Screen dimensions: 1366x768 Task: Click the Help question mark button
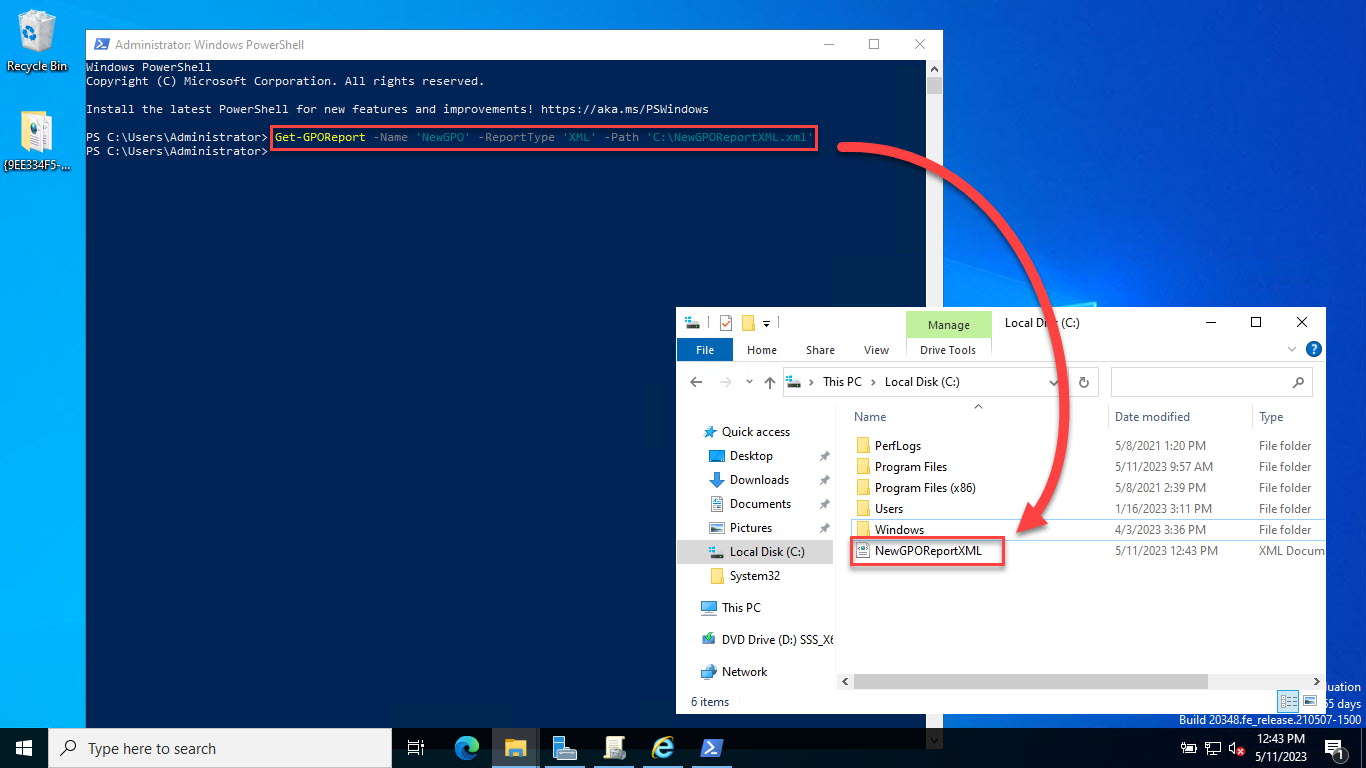[1313, 349]
